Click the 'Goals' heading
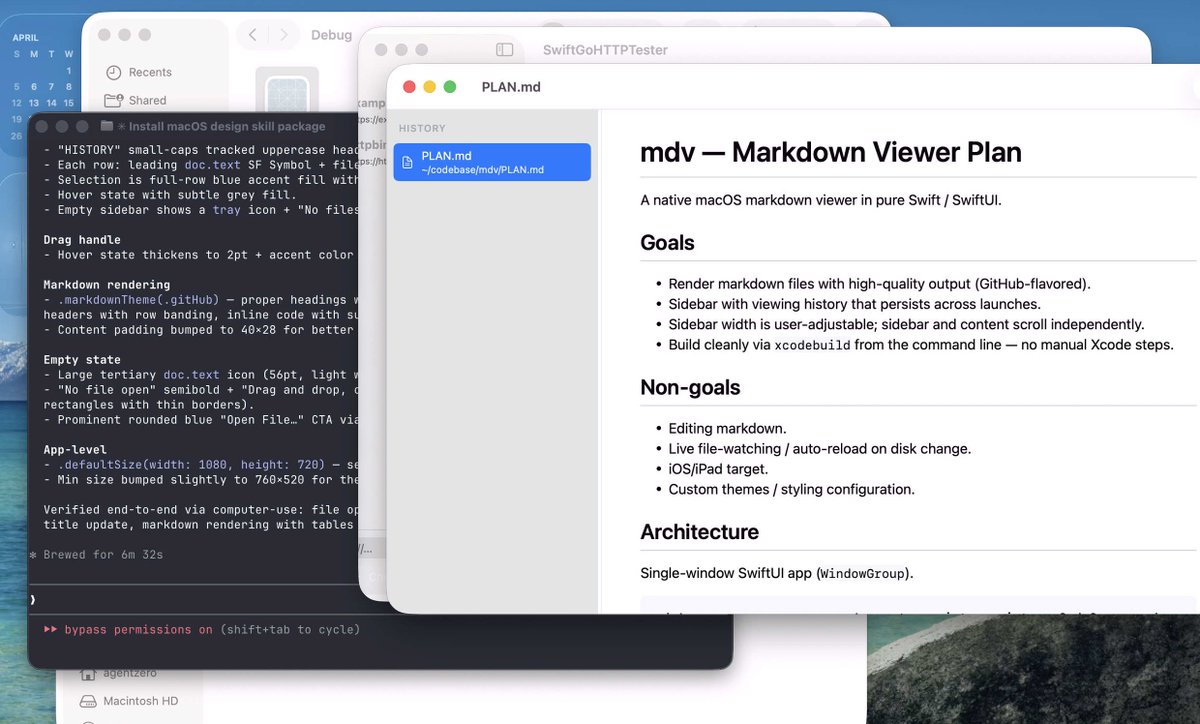1200x724 pixels. tap(667, 243)
